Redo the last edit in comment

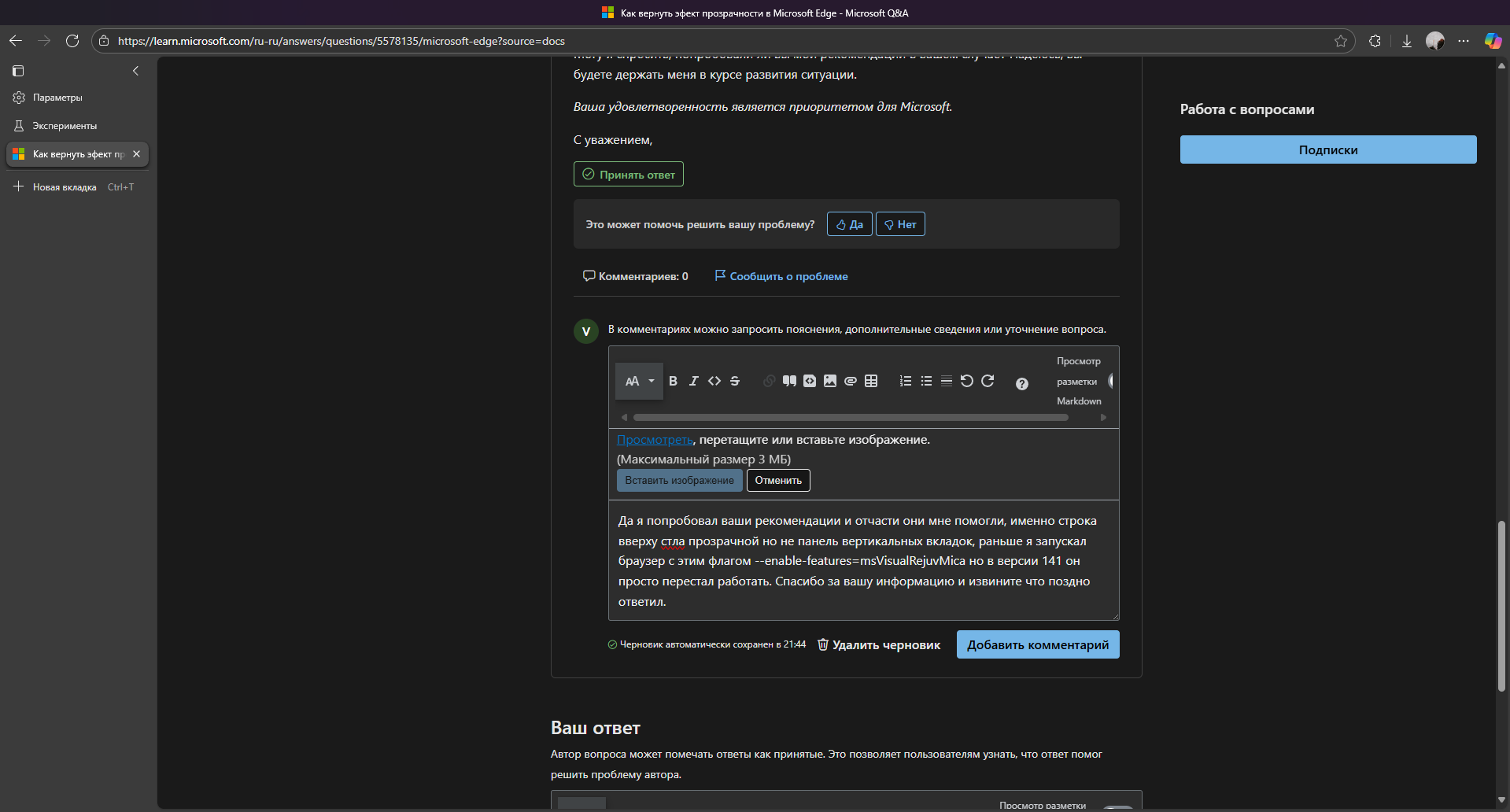point(988,382)
